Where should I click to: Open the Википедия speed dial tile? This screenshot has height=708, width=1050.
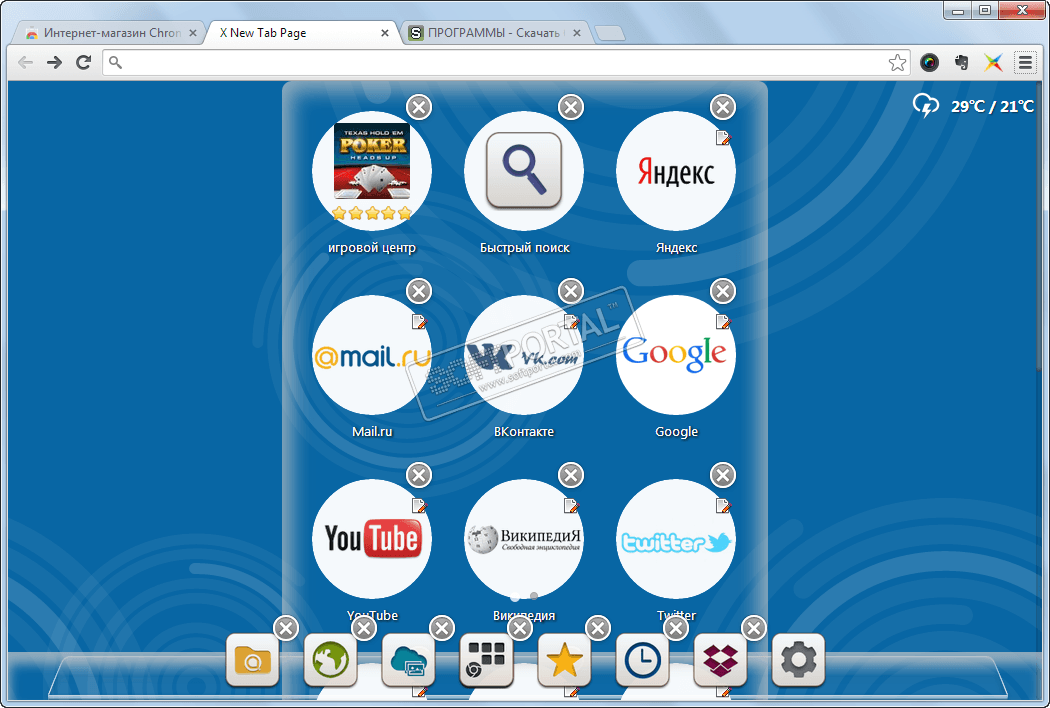[524, 539]
